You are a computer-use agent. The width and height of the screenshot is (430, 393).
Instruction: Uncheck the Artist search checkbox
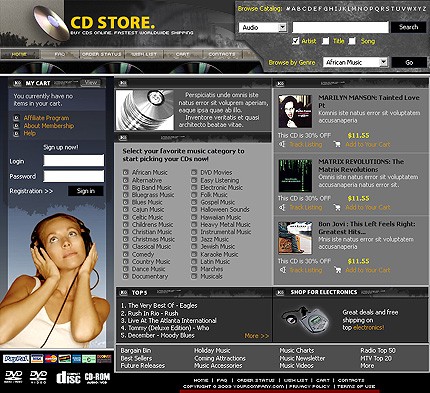[x=295, y=41]
